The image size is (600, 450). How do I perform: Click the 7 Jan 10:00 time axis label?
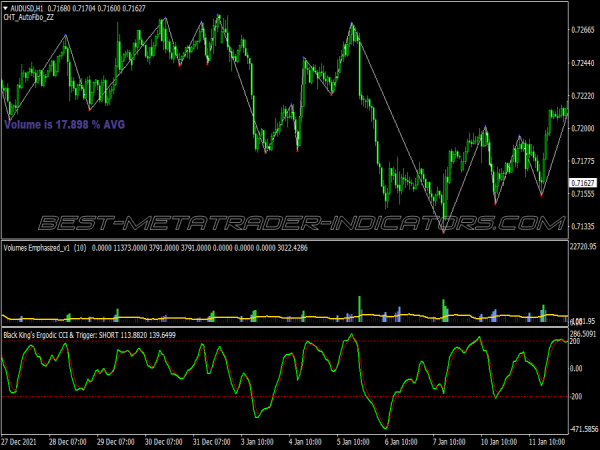tap(449, 442)
